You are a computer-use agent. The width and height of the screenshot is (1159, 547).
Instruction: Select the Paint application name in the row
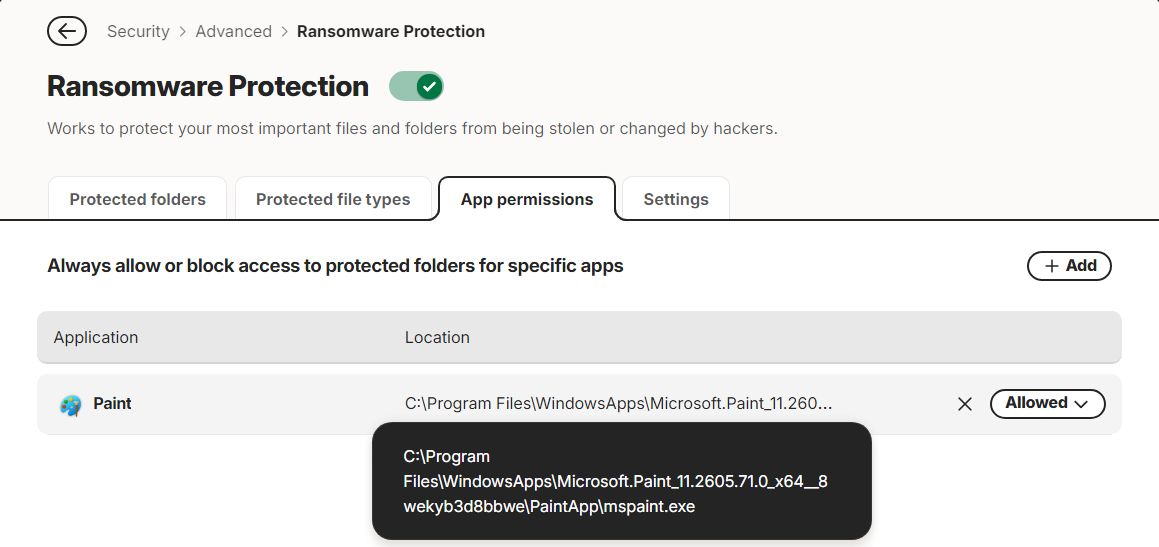[112, 404]
